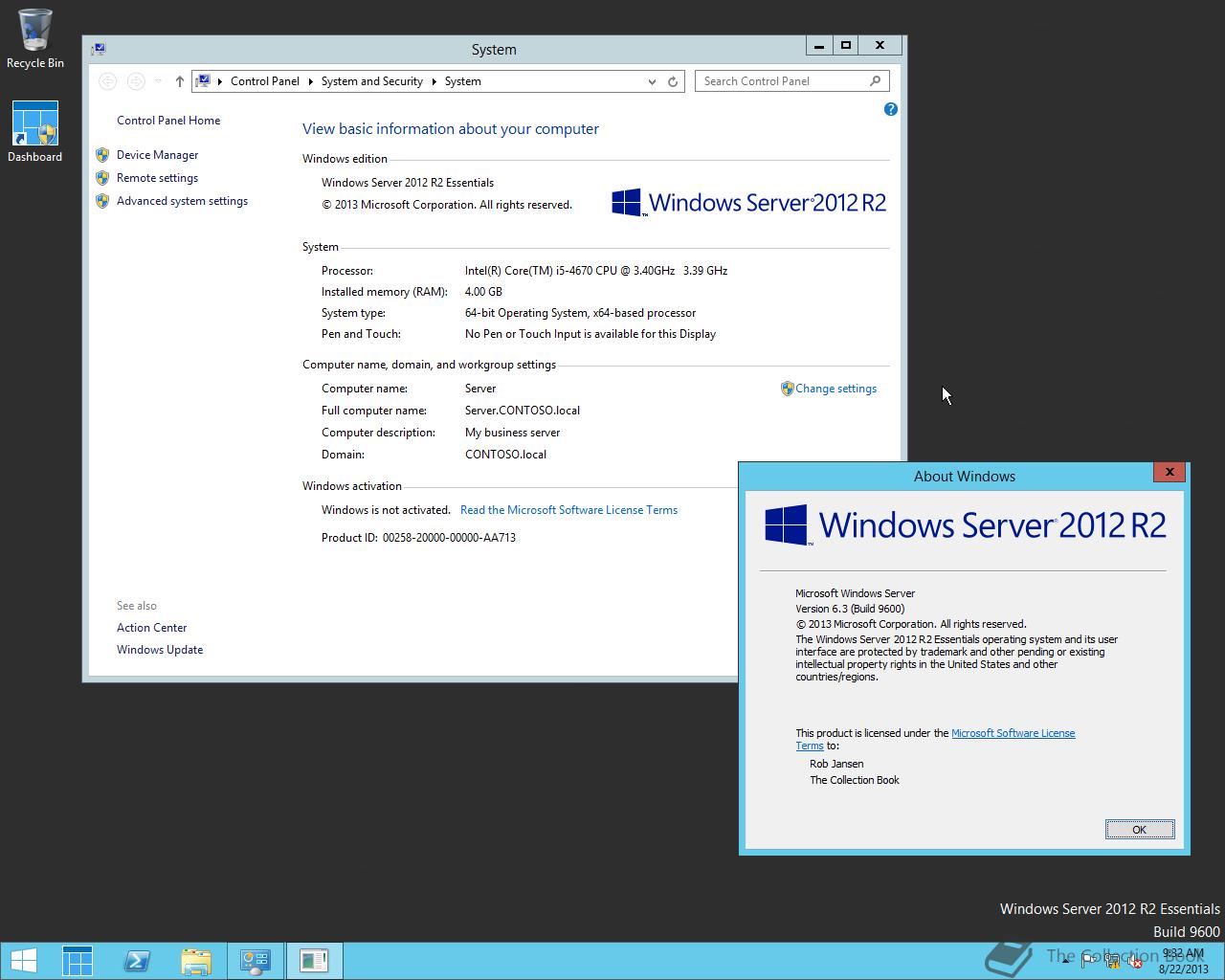Click the shield icon beside Device Manager
The height and width of the screenshot is (980, 1225).
[x=102, y=154]
